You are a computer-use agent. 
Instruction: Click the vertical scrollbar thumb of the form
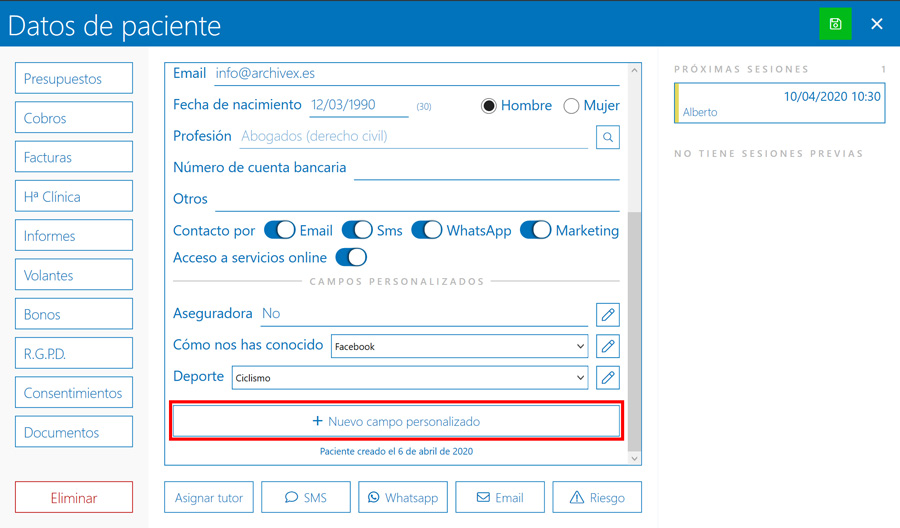tap(634, 332)
